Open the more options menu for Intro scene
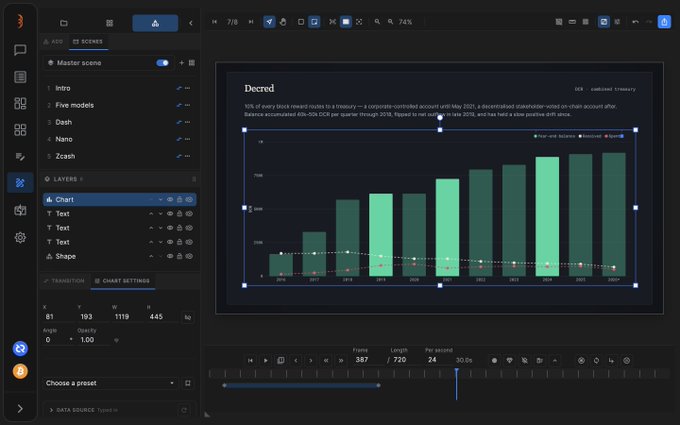The width and height of the screenshot is (680, 425). (187, 88)
